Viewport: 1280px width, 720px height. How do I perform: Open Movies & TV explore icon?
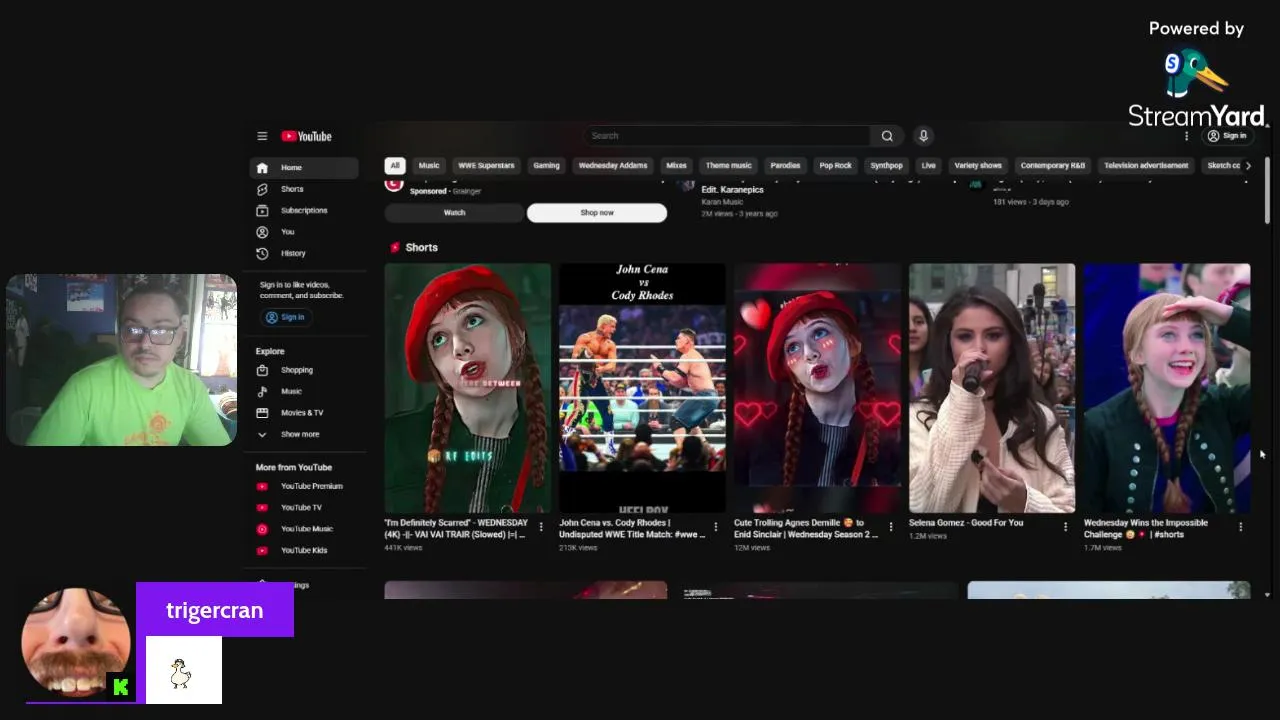click(262, 413)
